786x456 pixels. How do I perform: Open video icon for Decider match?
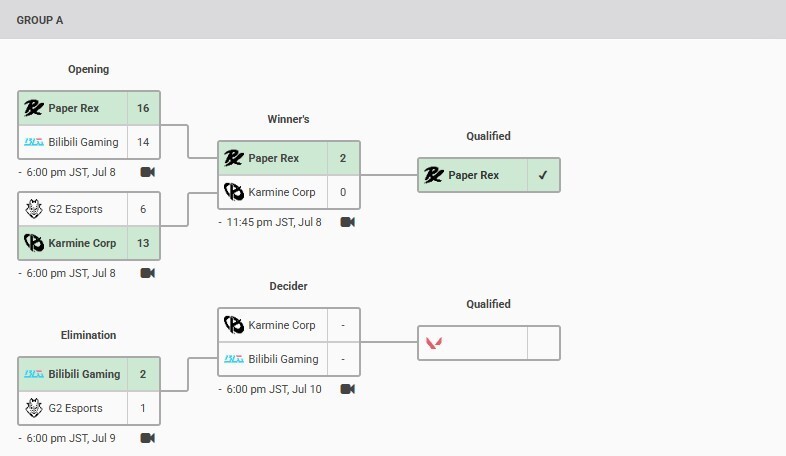347,389
